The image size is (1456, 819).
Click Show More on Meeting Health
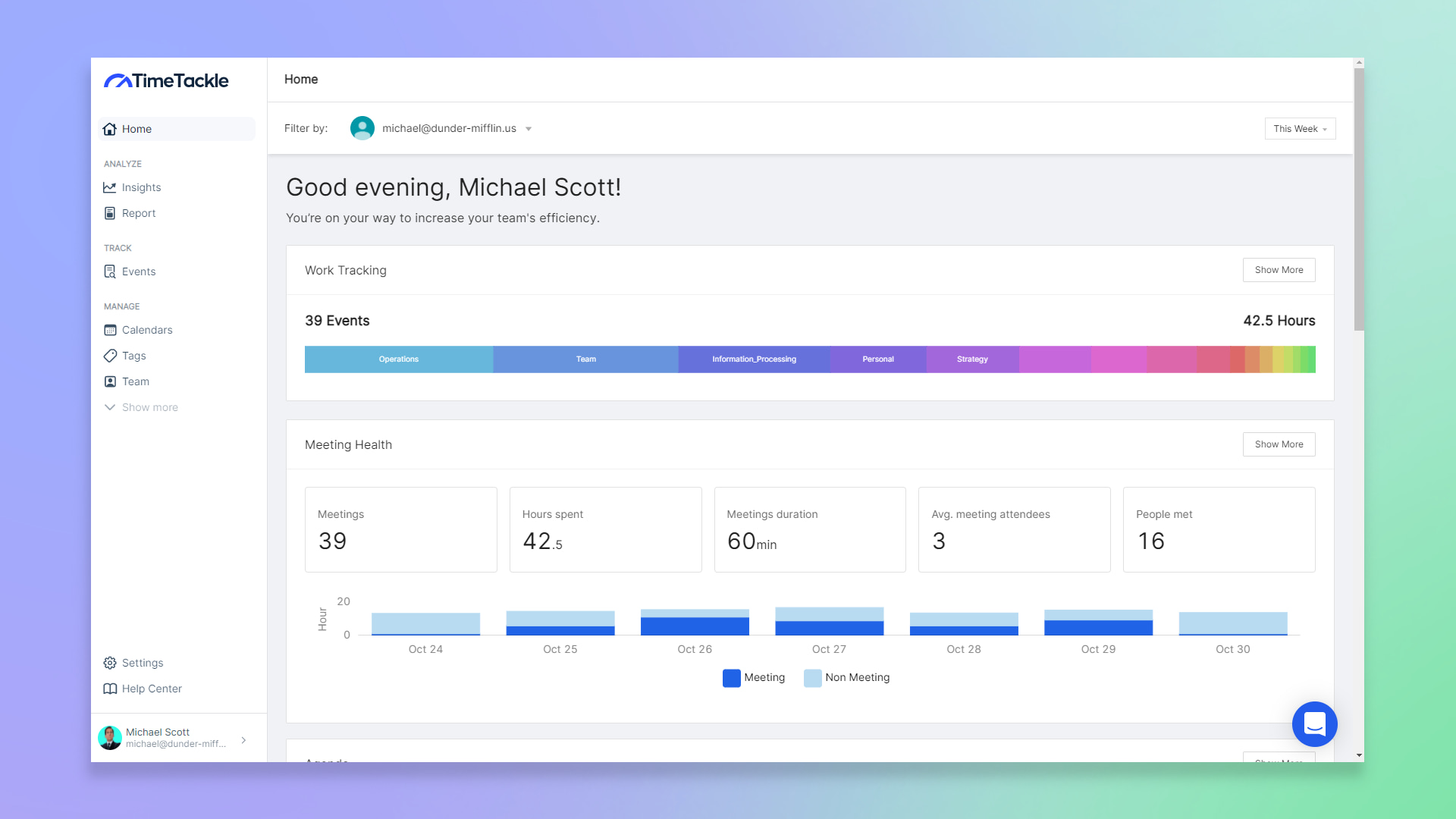(x=1279, y=444)
